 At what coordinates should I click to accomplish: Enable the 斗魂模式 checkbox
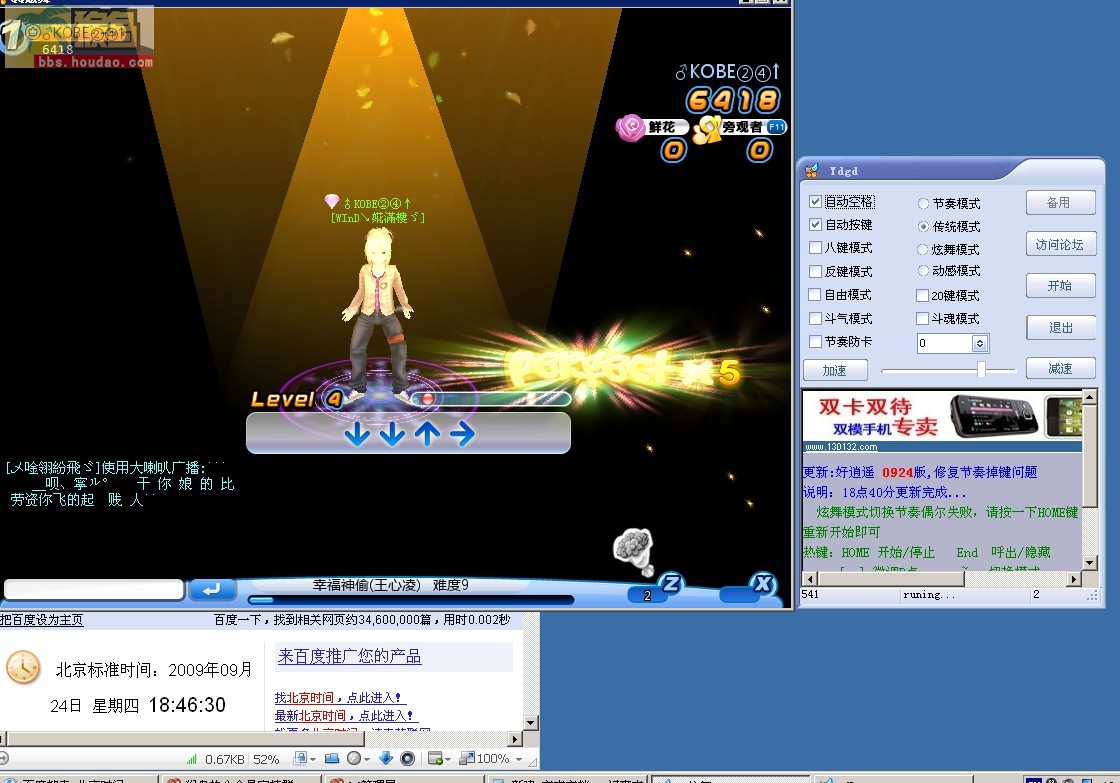click(923, 318)
